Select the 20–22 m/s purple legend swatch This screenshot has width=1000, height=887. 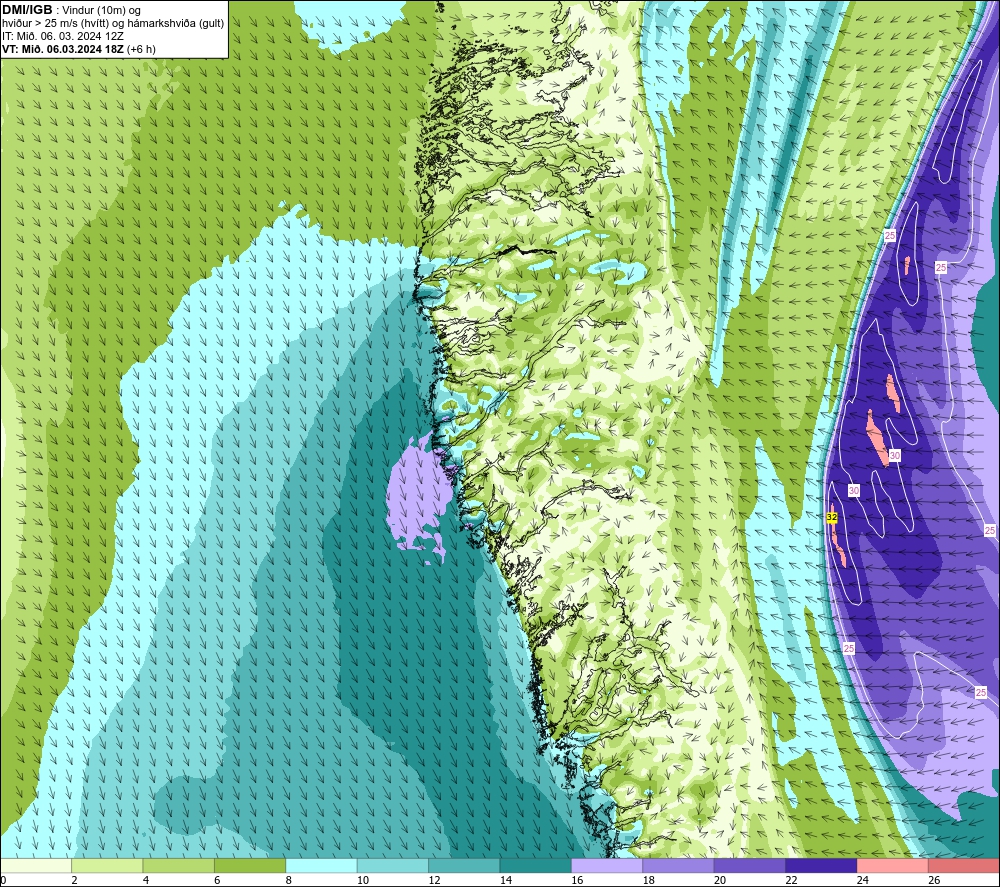click(750, 865)
